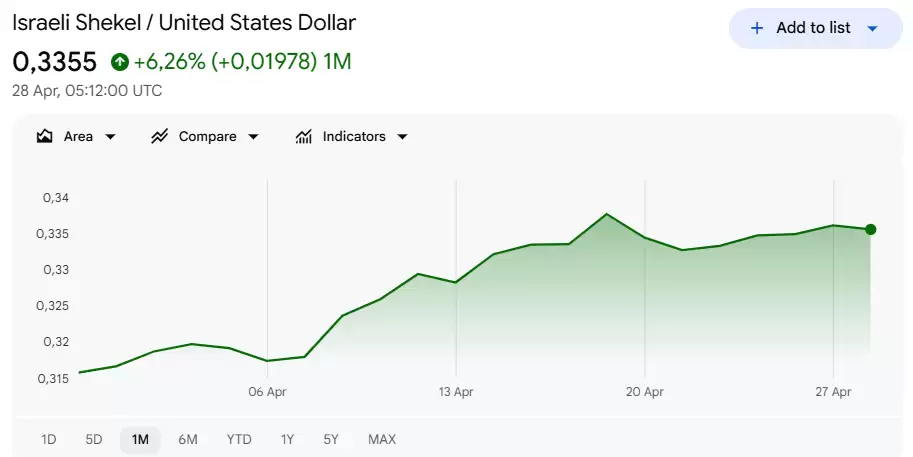The image size is (913, 457).
Task: Select the 1Y time range
Action: (x=287, y=439)
